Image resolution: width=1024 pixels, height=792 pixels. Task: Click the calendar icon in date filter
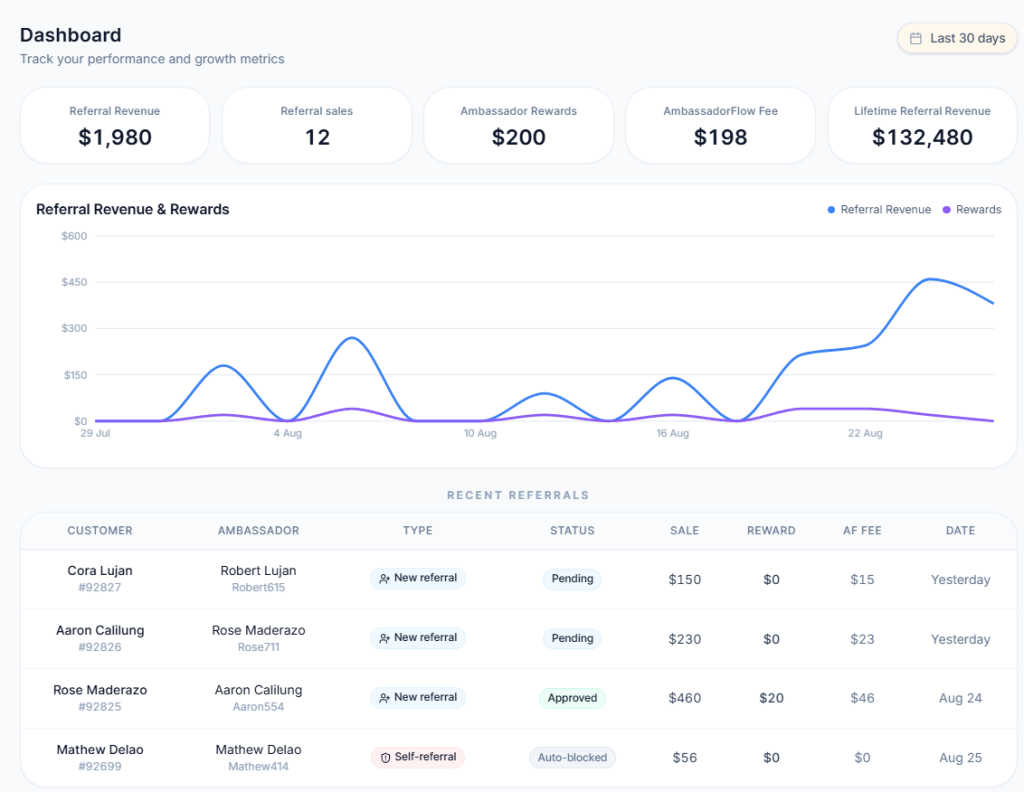coord(916,39)
